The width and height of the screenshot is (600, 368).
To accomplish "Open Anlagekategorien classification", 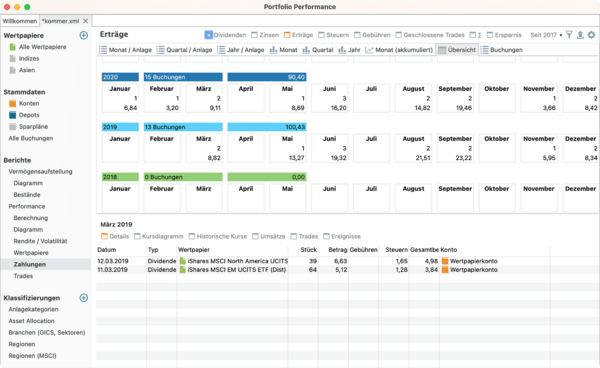I will click(x=33, y=309).
